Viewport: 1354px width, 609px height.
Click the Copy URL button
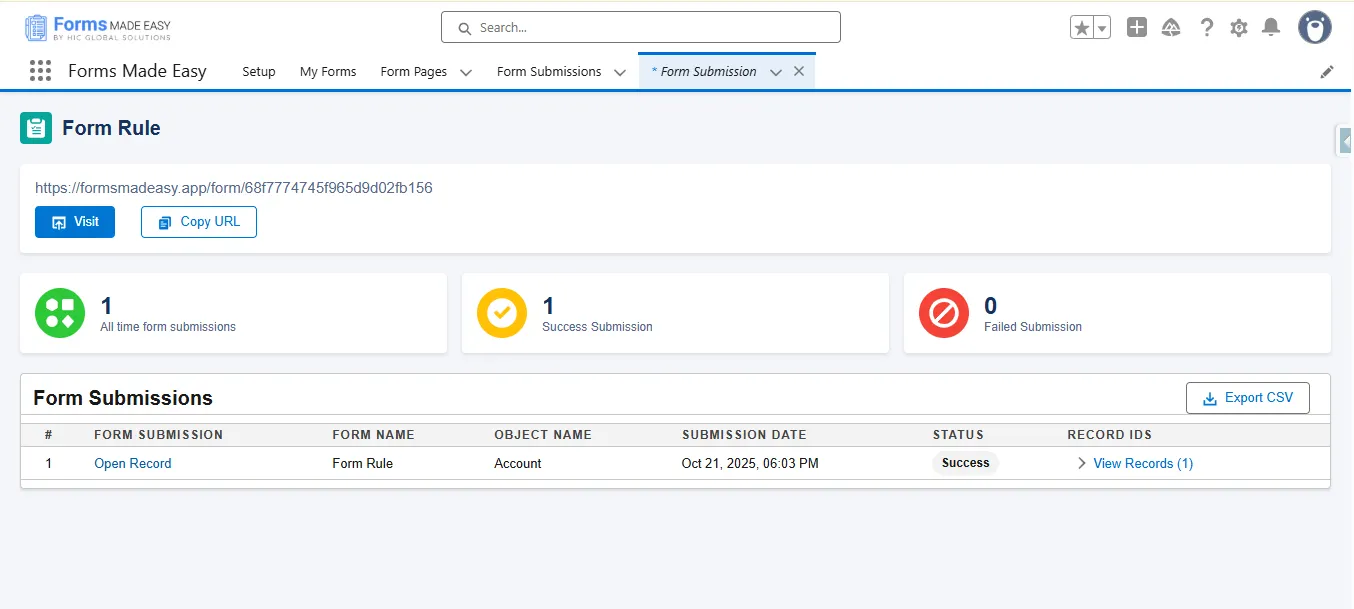[x=199, y=222]
